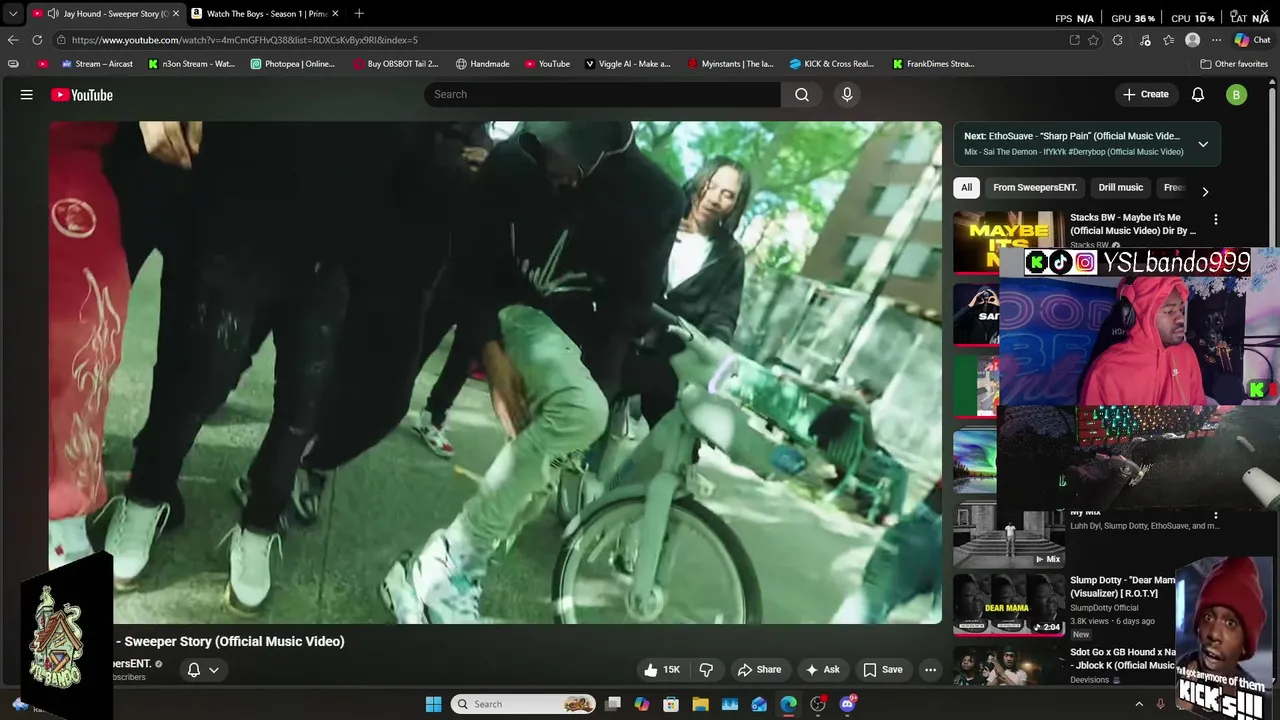The width and height of the screenshot is (1280, 720).
Task: Open Sdot Go x GB Hound video
Action: [1123, 659]
